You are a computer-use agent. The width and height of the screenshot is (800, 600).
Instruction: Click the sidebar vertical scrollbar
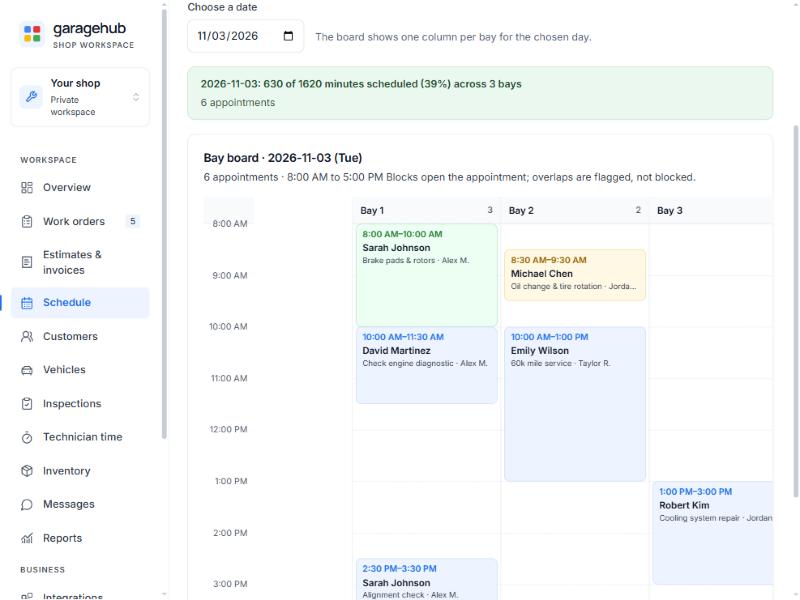164,223
